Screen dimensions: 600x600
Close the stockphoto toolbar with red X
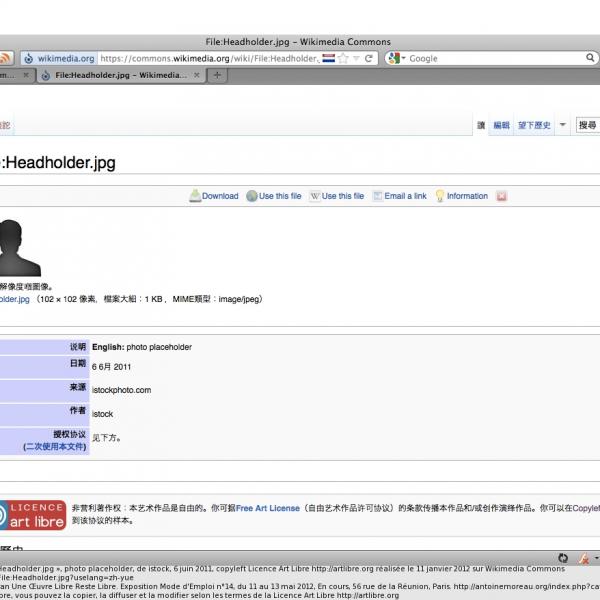501,196
